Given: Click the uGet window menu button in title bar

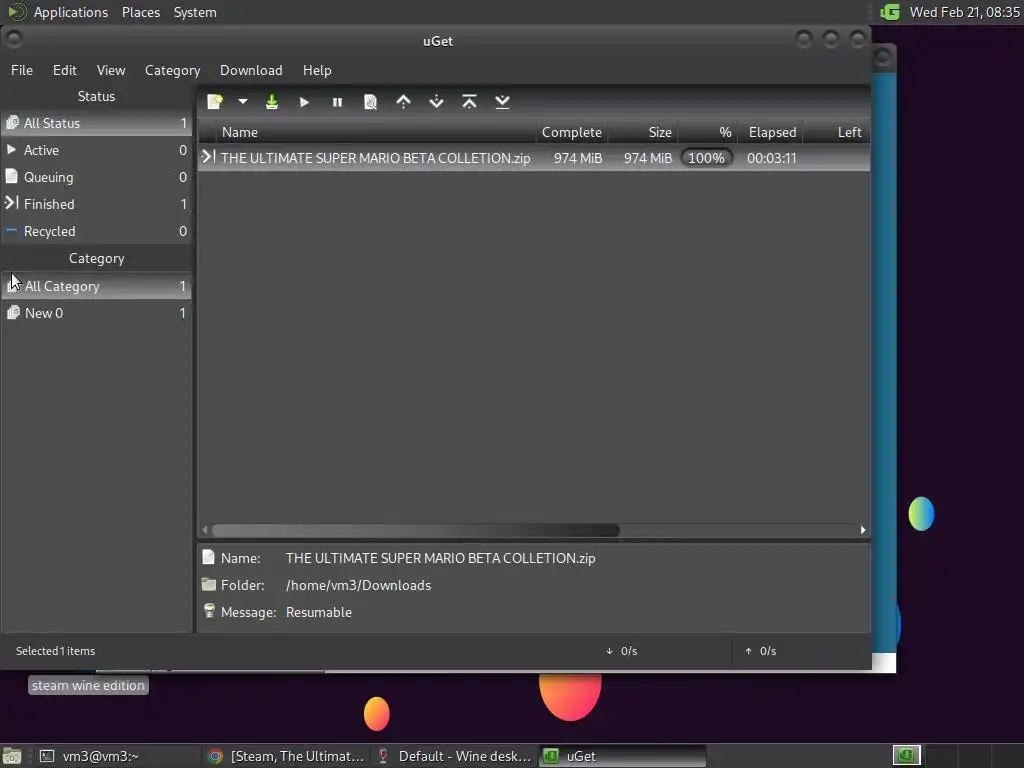Looking at the screenshot, I should click(x=13, y=39).
